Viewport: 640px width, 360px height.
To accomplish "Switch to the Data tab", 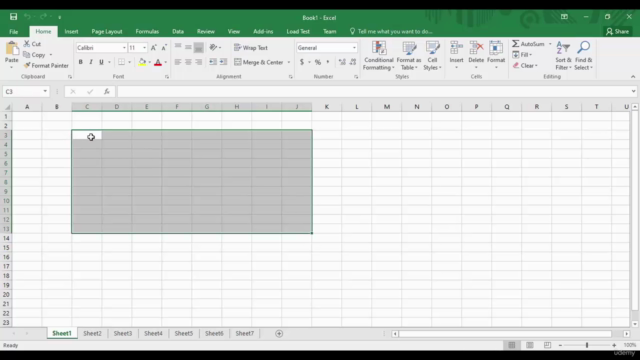I will tap(178, 31).
